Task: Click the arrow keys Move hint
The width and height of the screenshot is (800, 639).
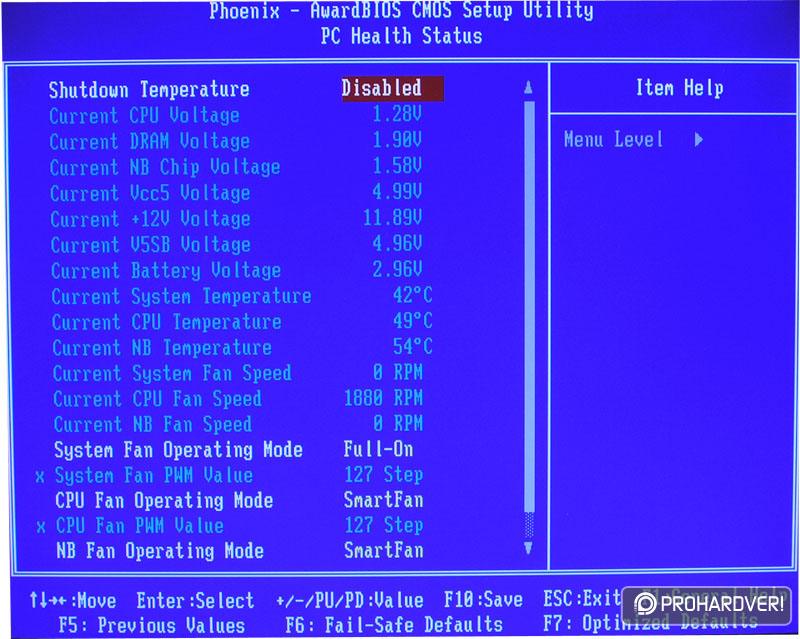Action: 72,601
